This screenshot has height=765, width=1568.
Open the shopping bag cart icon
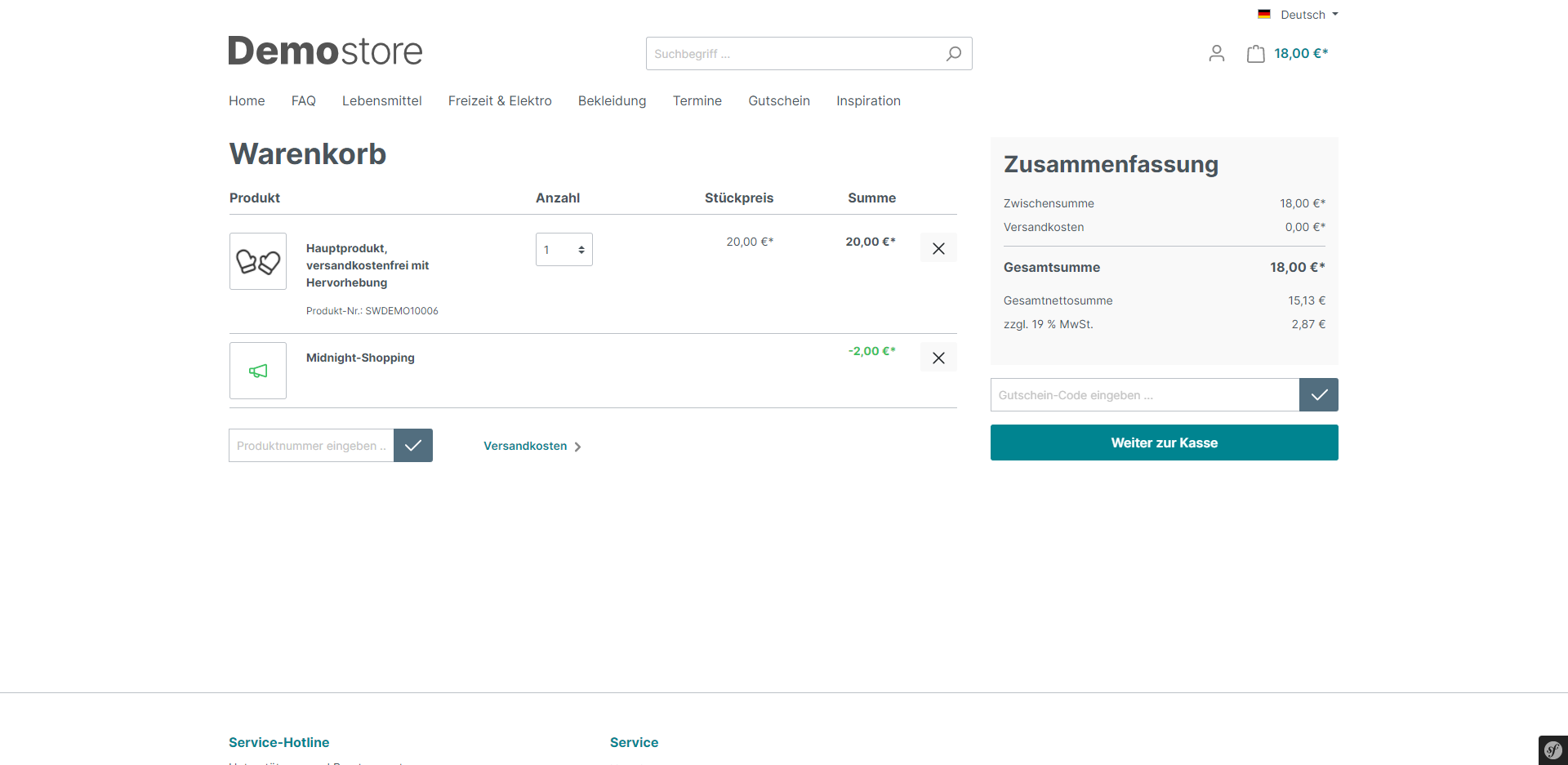click(x=1255, y=54)
